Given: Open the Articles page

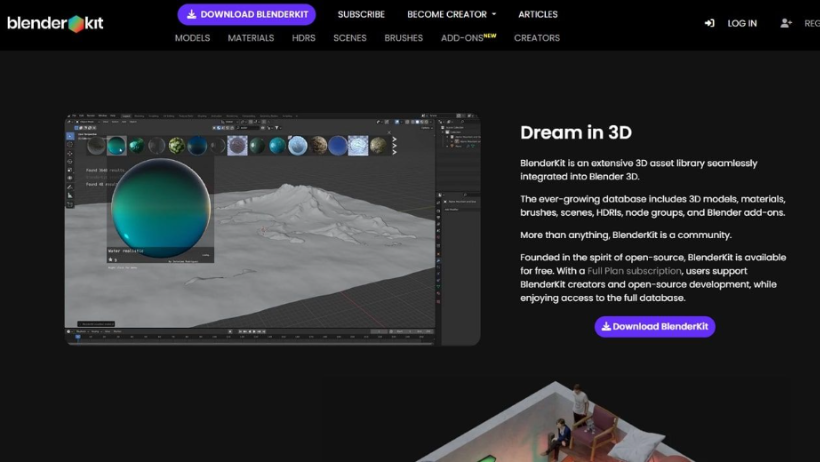Looking at the screenshot, I should tap(538, 15).
